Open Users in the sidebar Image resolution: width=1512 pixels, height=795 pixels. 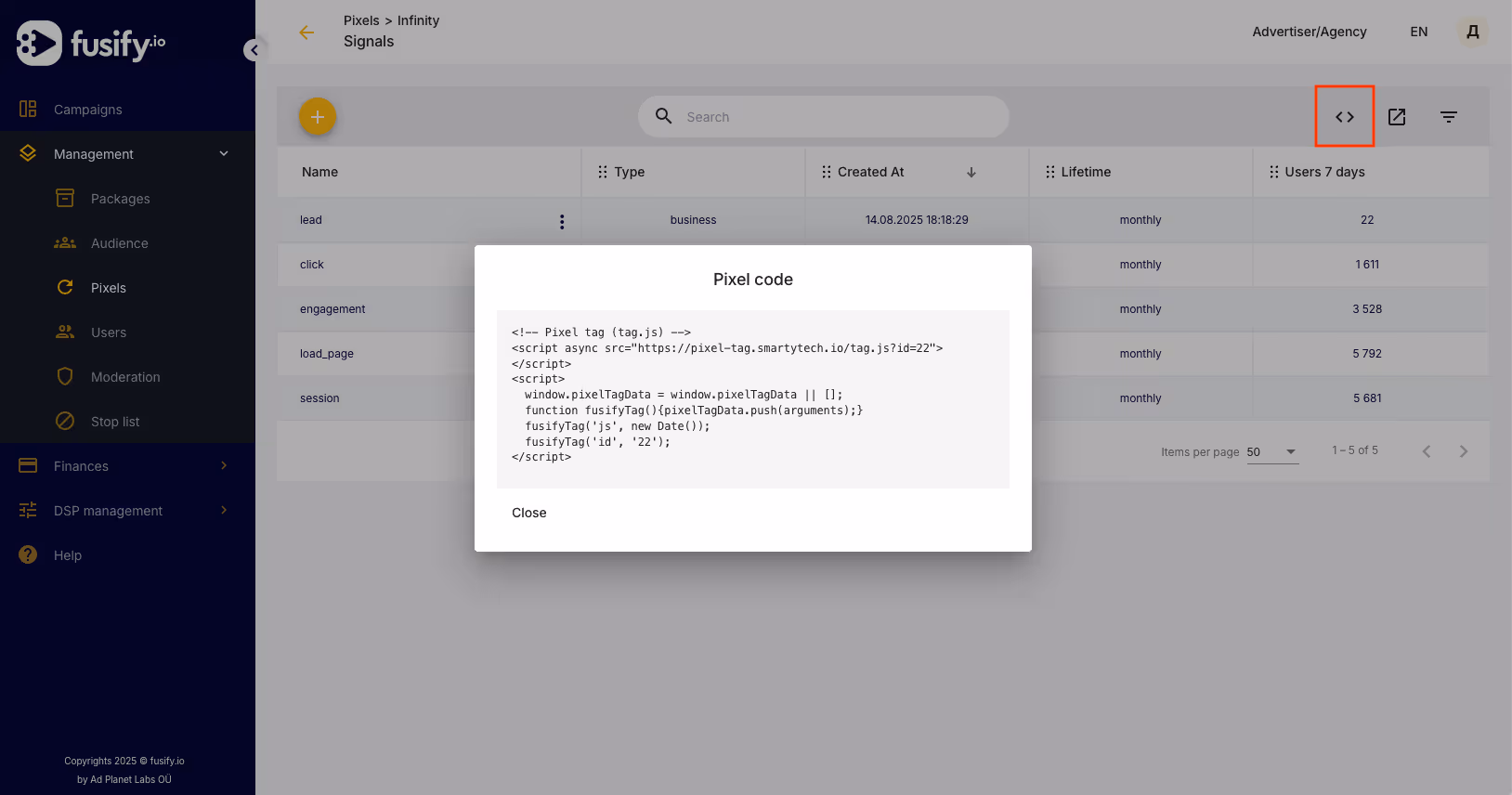109,332
